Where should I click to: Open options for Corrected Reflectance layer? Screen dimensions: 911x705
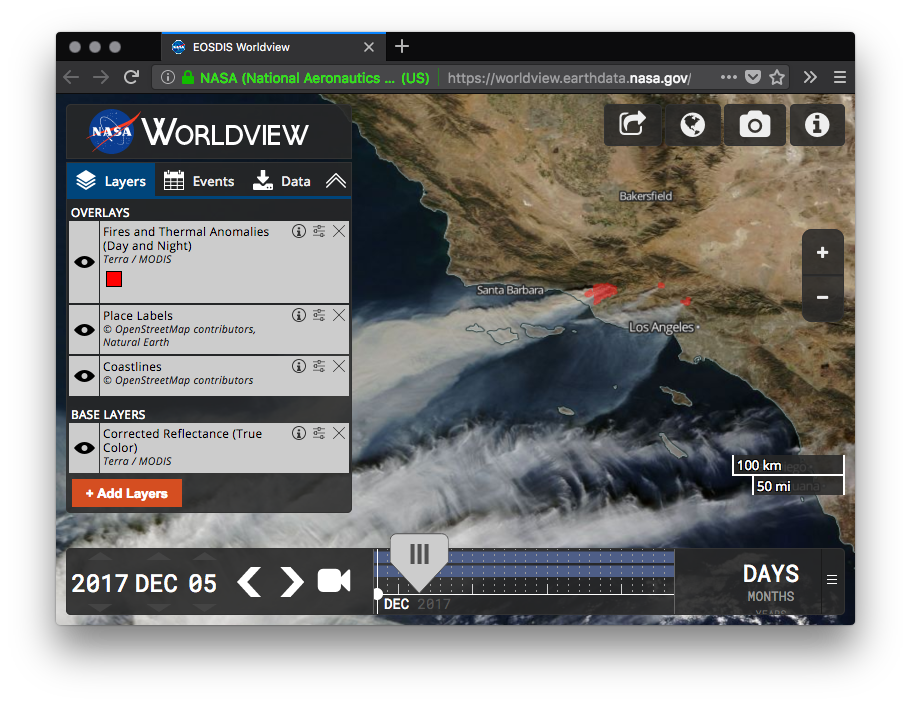(319, 433)
